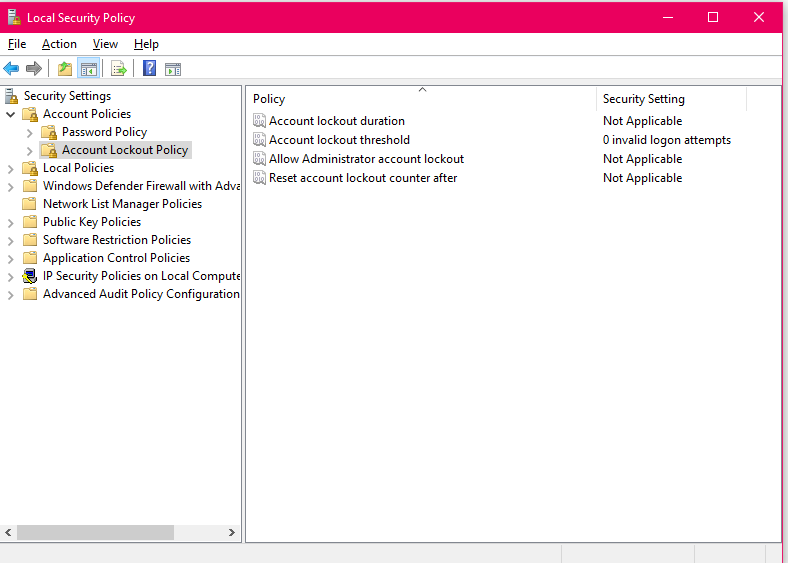788x563 pixels.
Task: Click the Account Lockout Policy folder icon
Action: [x=49, y=150]
